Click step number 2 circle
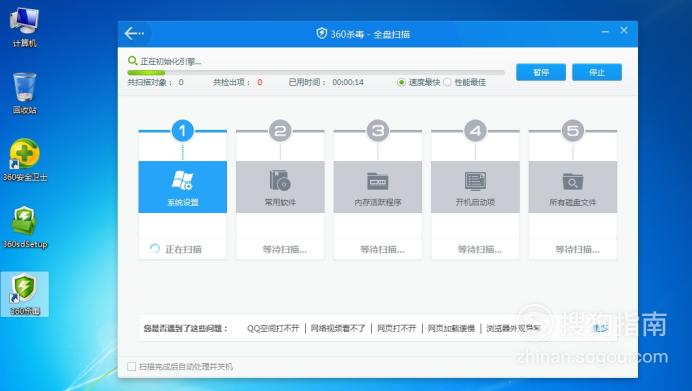This screenshot has height=391, width=692. [280, 131]
